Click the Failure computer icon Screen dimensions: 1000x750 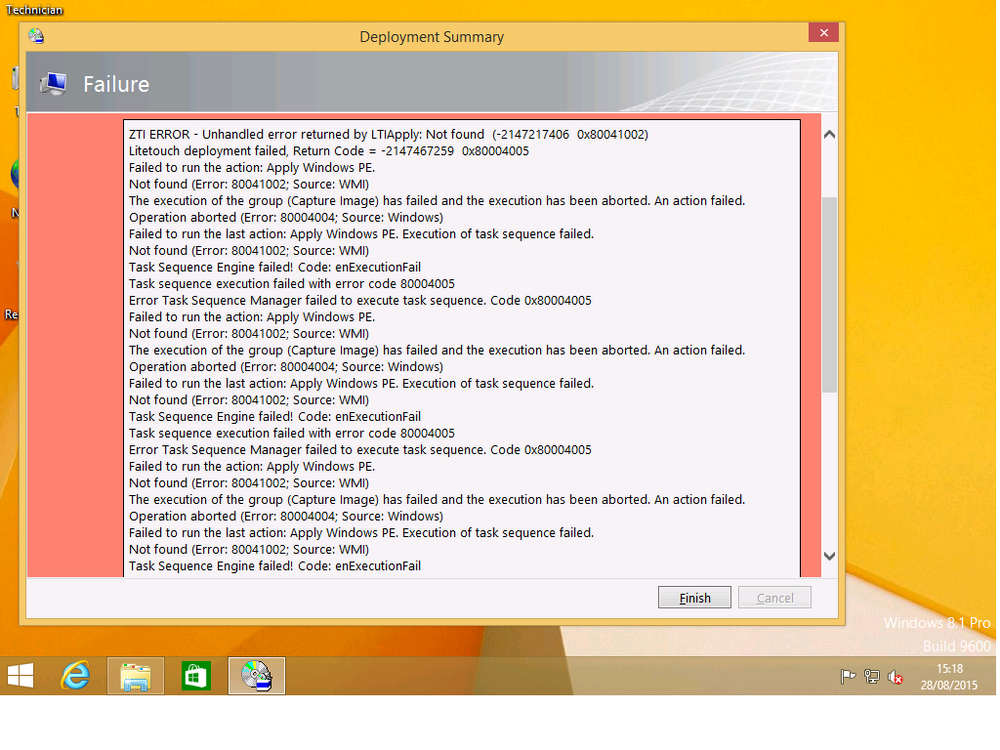53,84
